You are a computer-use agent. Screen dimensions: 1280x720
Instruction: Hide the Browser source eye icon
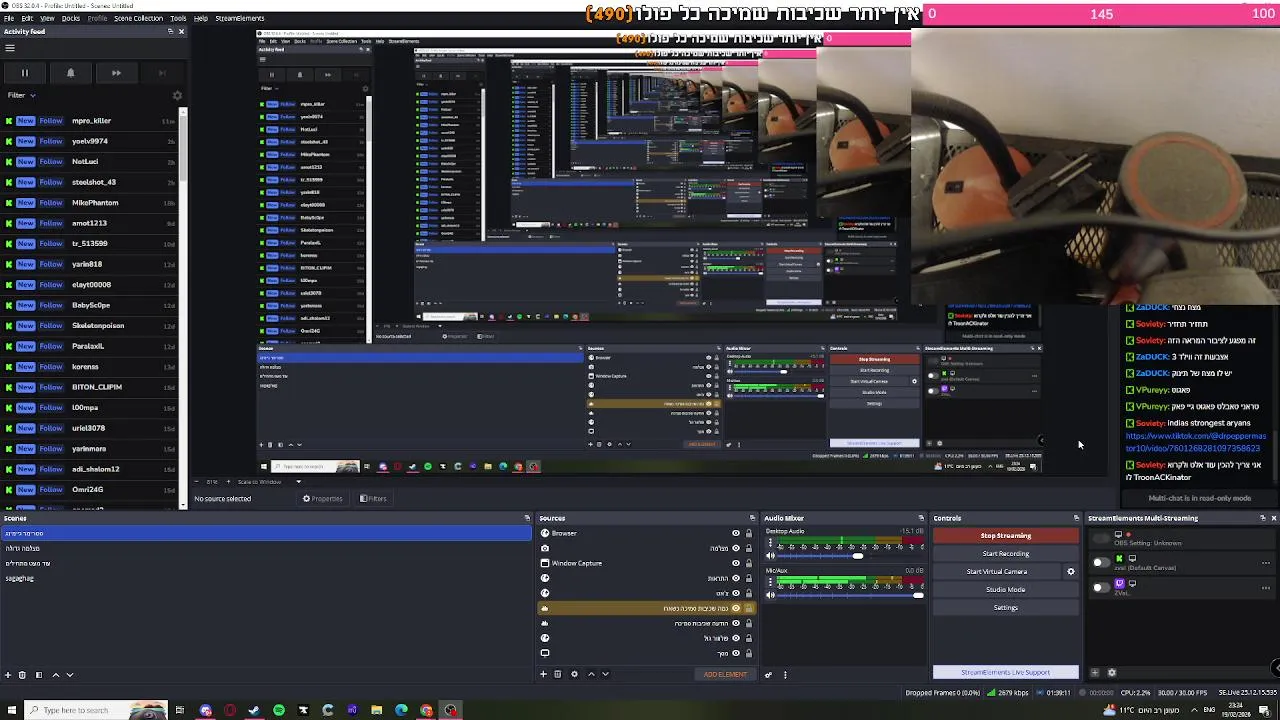click(x=736, y=533)
